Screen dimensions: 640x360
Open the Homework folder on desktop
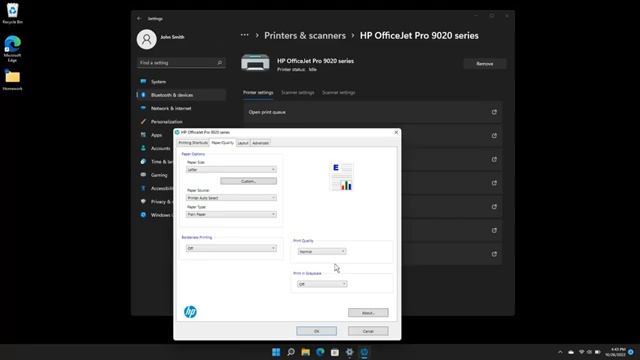point(12,80)
